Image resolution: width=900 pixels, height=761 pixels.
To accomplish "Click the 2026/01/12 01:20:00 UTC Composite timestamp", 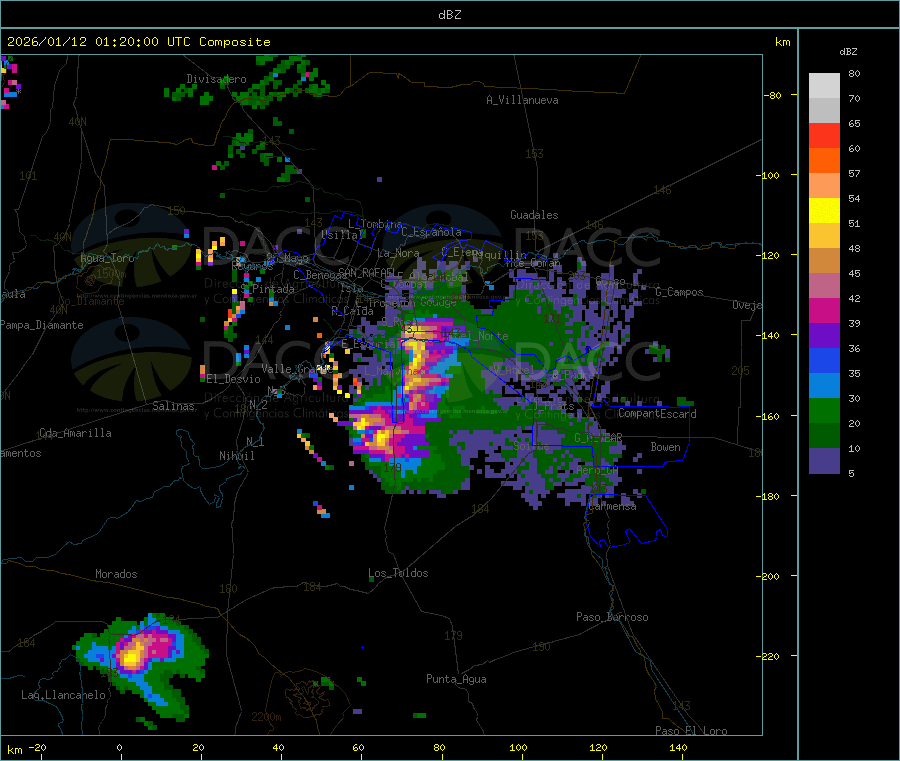I will pos(138,42).
